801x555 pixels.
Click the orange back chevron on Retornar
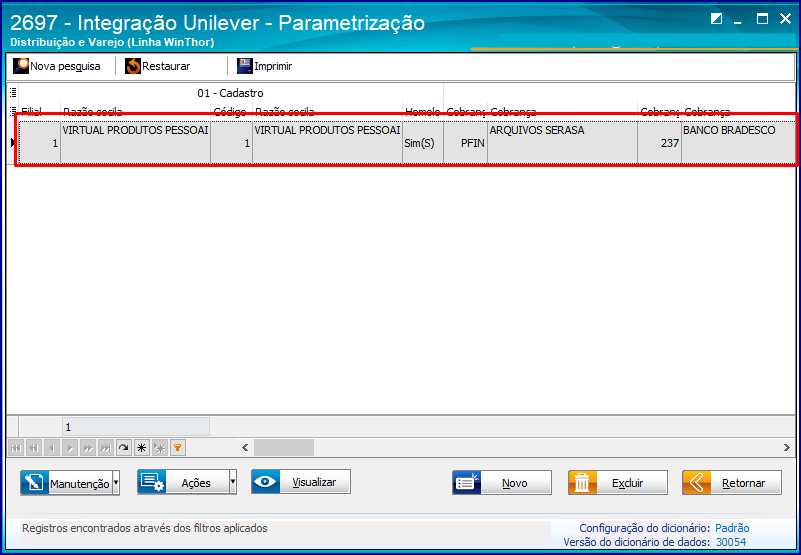click(696, 482)
